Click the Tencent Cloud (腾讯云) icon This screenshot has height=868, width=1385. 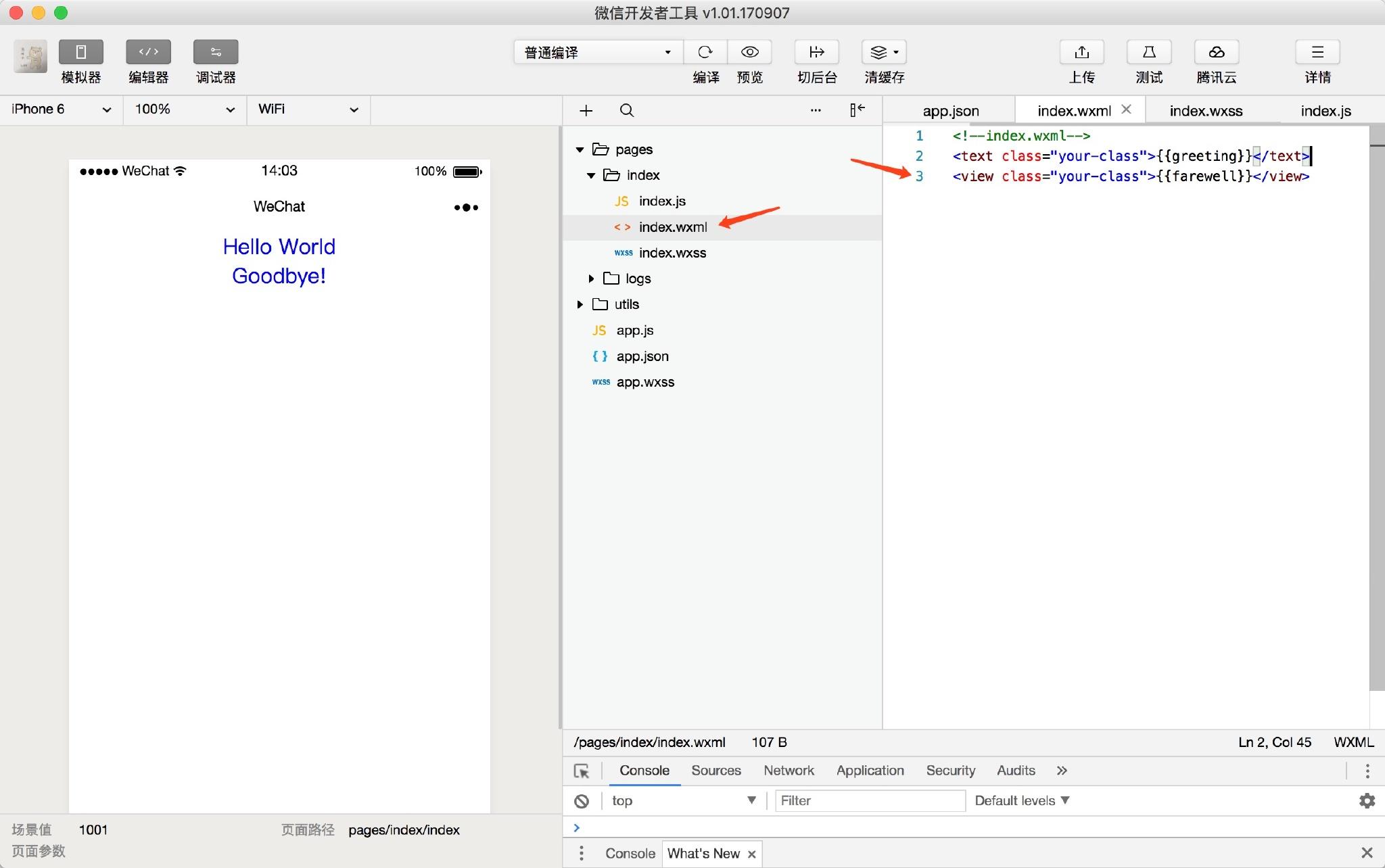coord(1217,52)
